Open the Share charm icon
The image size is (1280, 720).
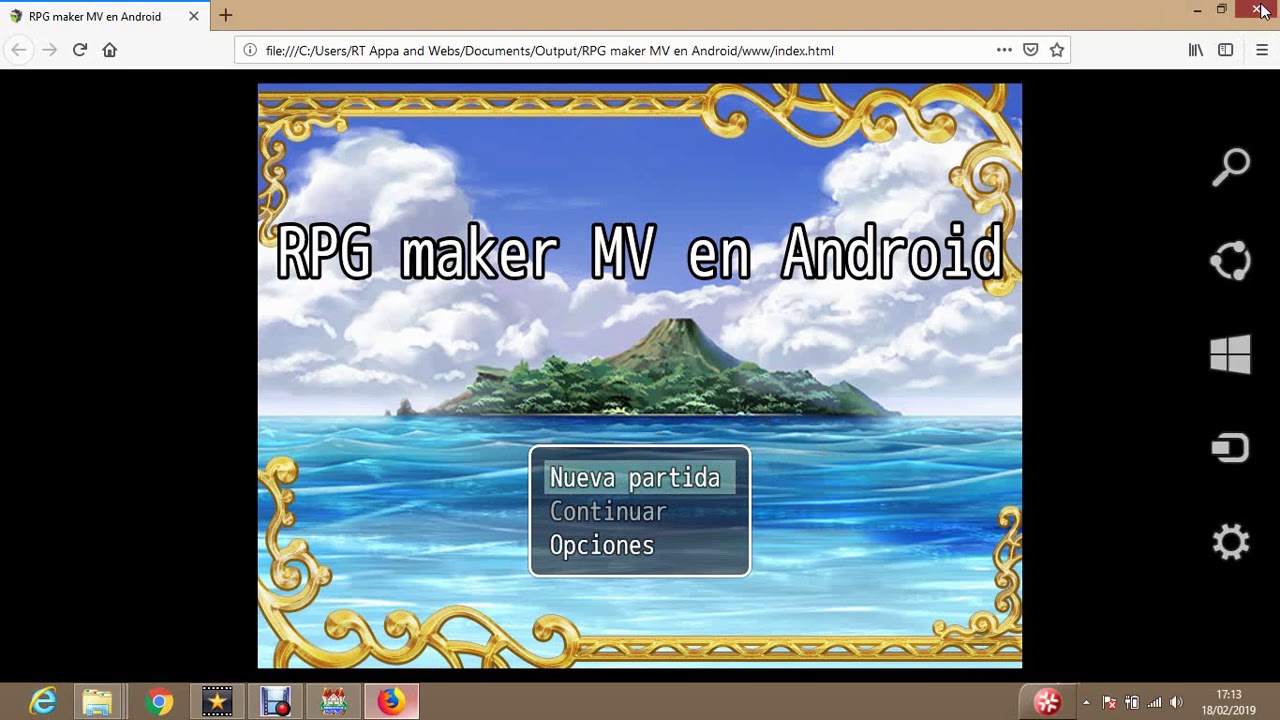pos(1231,261)
